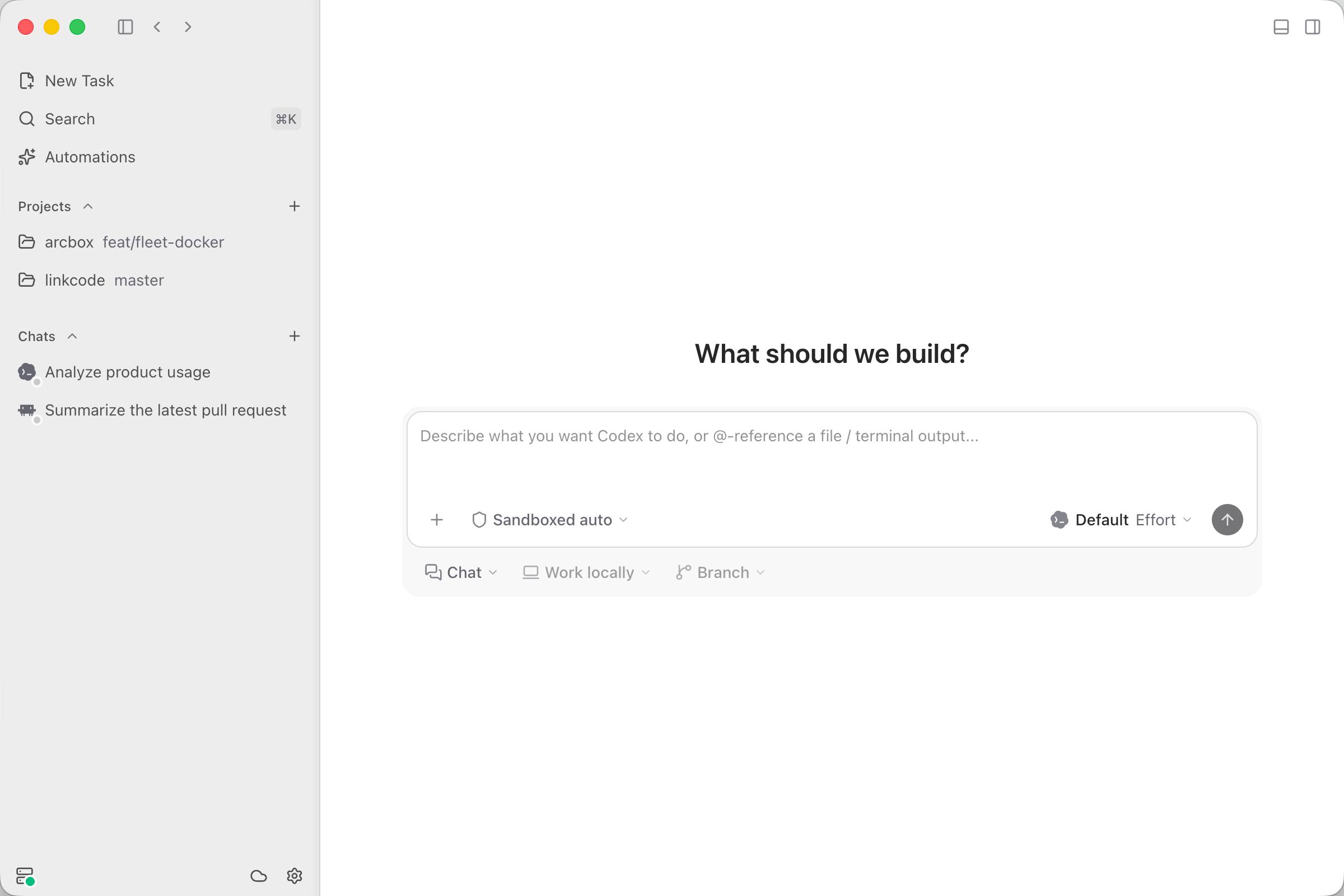Open the Branch dropdown
This screenshot has width=1344, height=896.
point(721,572)
